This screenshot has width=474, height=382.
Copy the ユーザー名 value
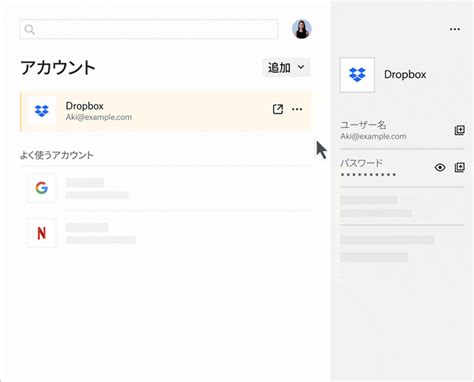[x=459, y=130]
